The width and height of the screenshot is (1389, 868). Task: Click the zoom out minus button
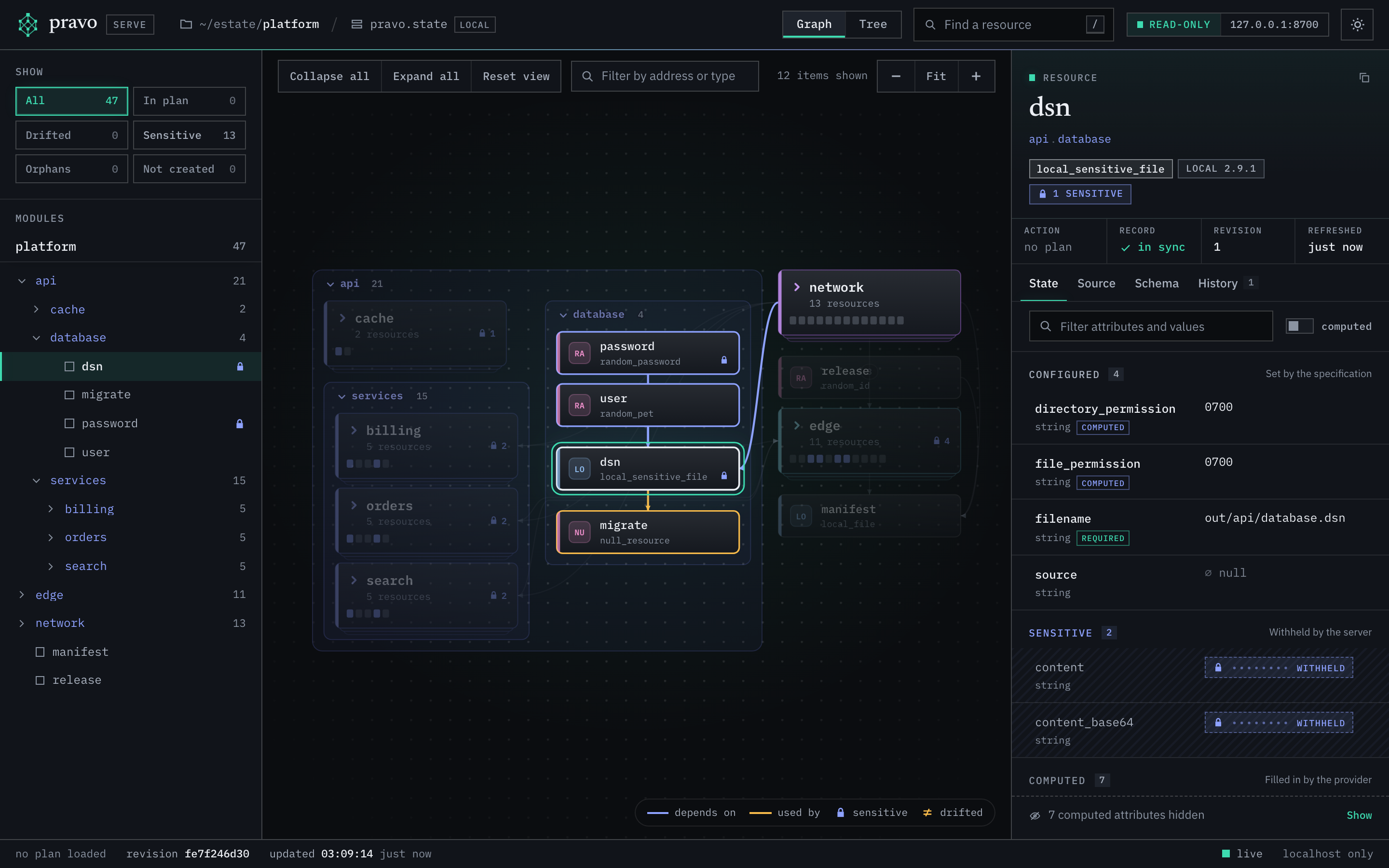click(896, 76)
